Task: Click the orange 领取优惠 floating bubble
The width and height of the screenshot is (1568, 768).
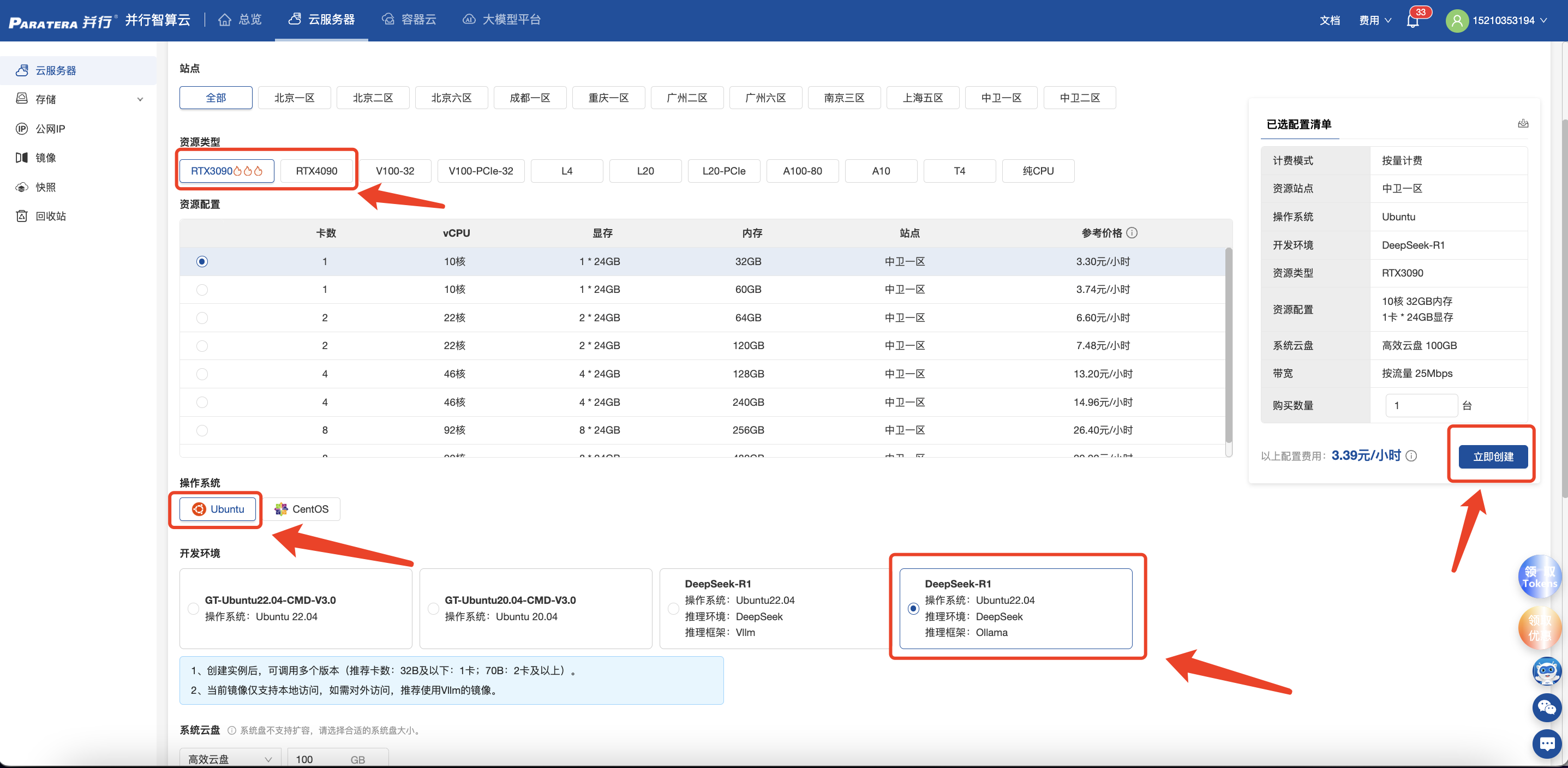Action: tap(1540, 628)
